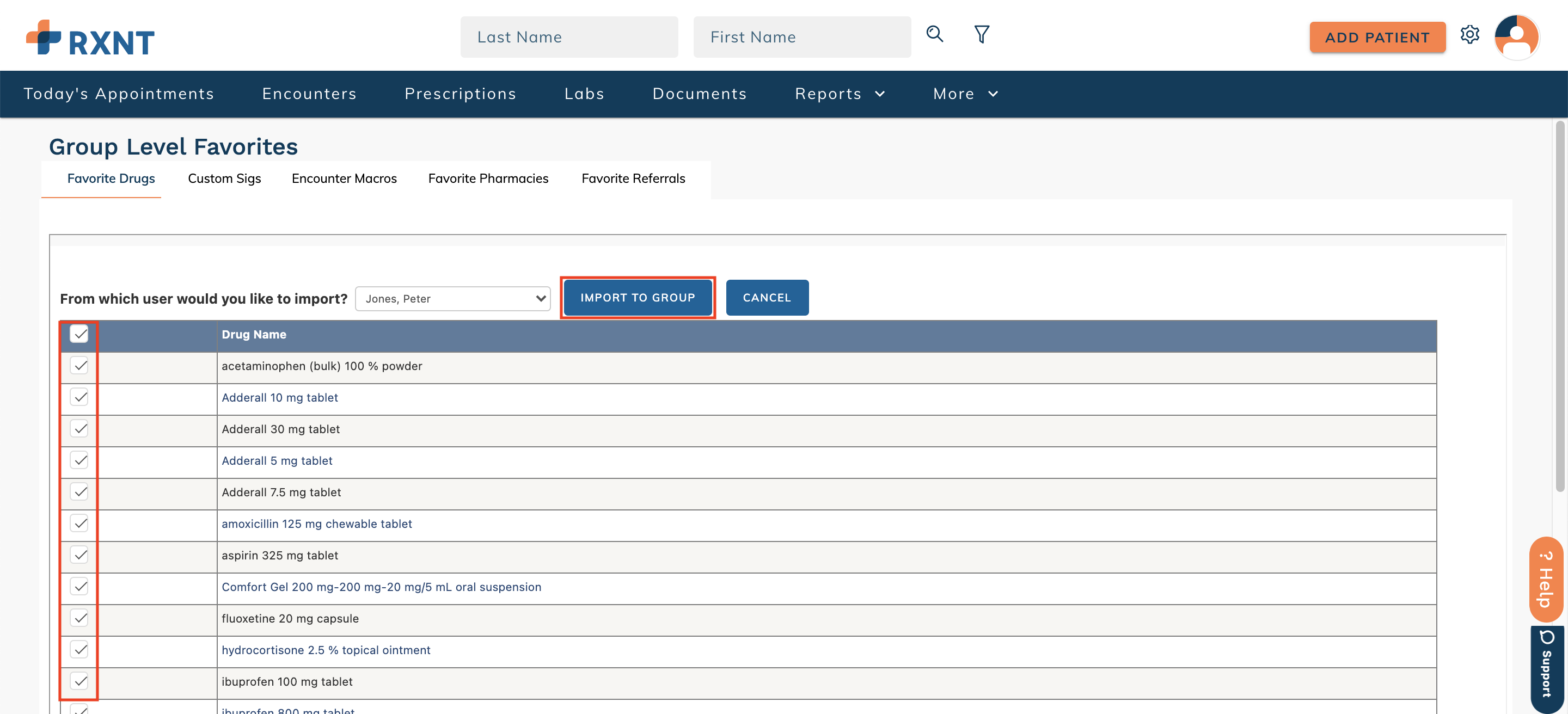
Task: Click the Add Patient button
Action: point(1377,37)
